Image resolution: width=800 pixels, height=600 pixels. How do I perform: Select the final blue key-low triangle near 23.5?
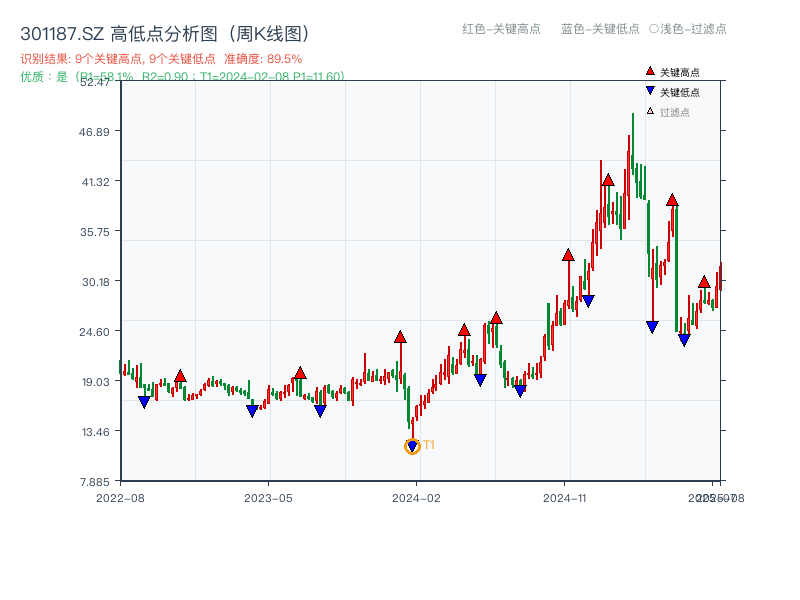tap(685, 340)
